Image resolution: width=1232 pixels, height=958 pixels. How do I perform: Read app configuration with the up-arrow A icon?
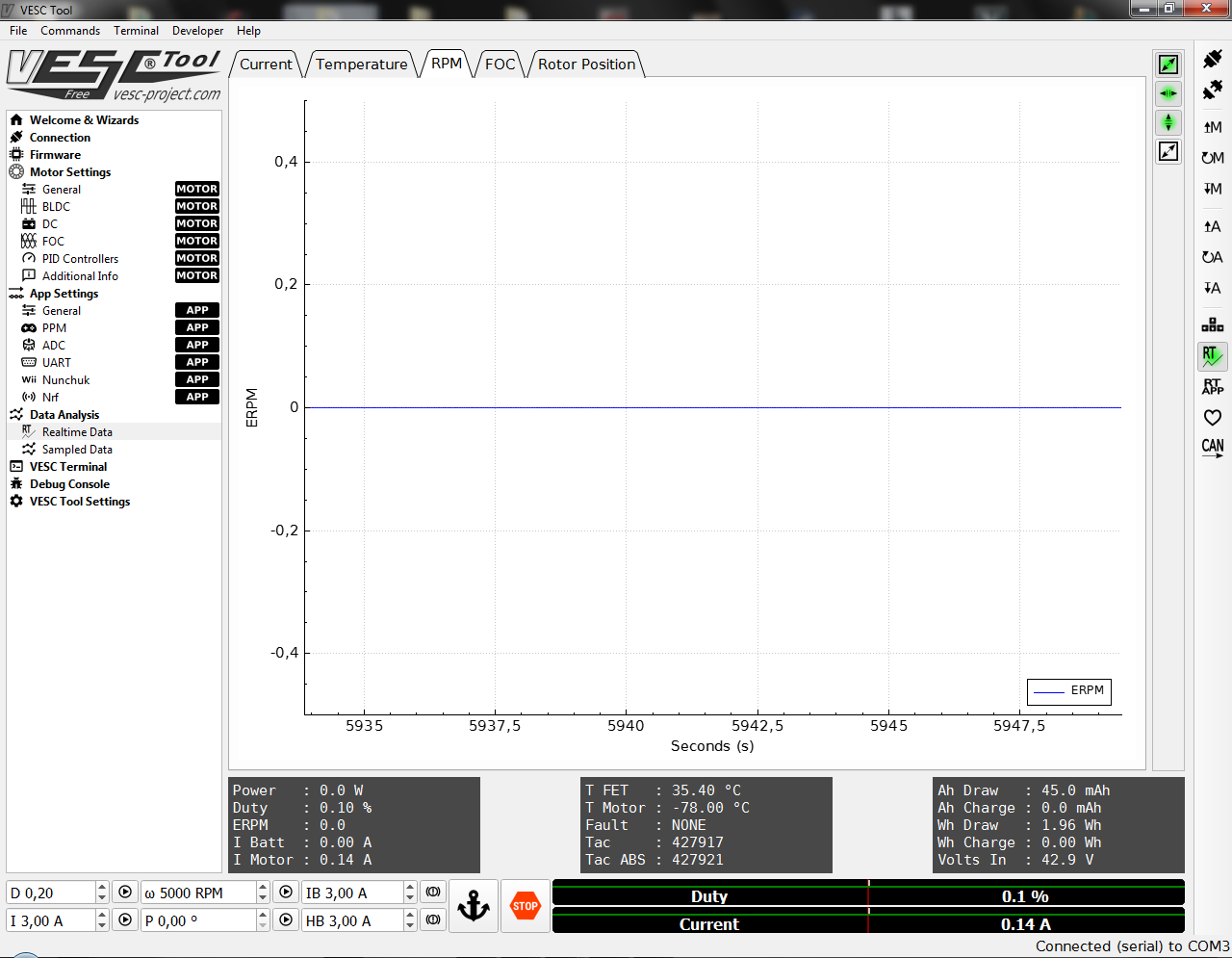[x=1212, y=226]
